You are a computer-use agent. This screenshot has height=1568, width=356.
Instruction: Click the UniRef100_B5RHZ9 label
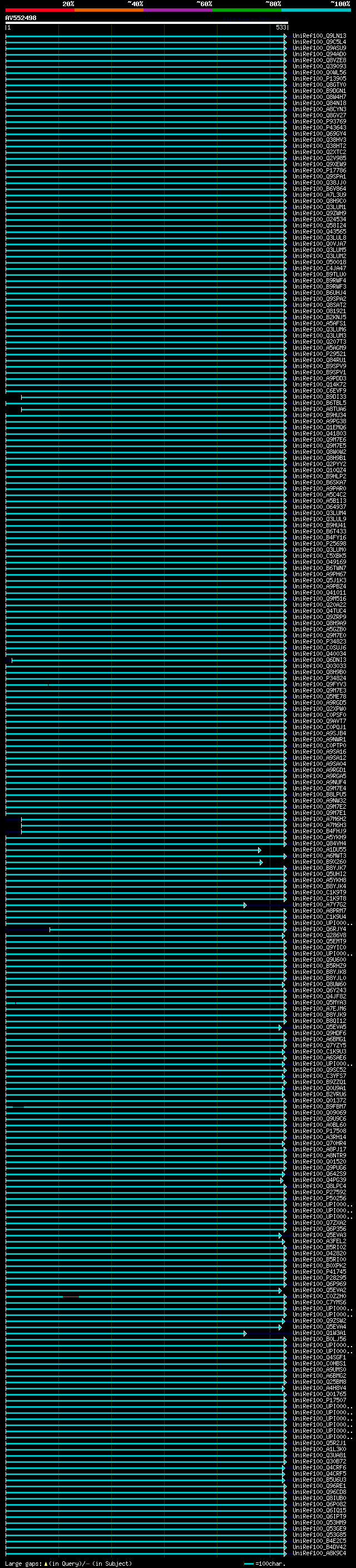tap(319, 966)
